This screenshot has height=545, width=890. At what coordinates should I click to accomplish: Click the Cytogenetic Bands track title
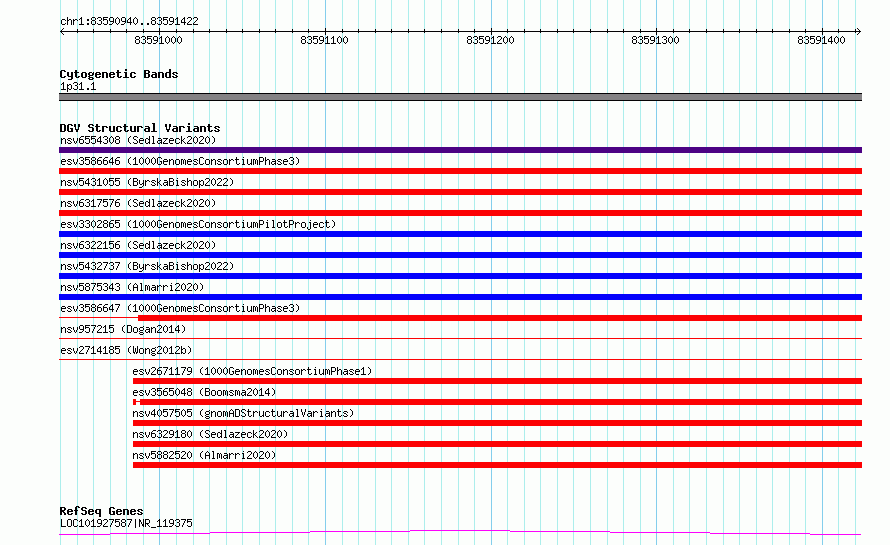point(119,74)
